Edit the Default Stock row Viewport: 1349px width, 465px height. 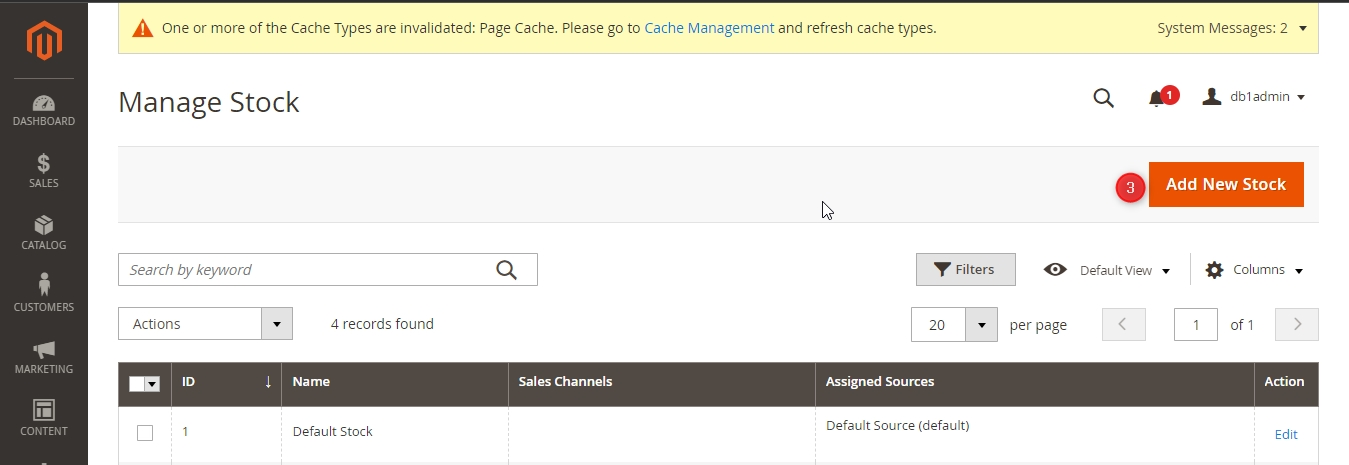click(1286, 434)
